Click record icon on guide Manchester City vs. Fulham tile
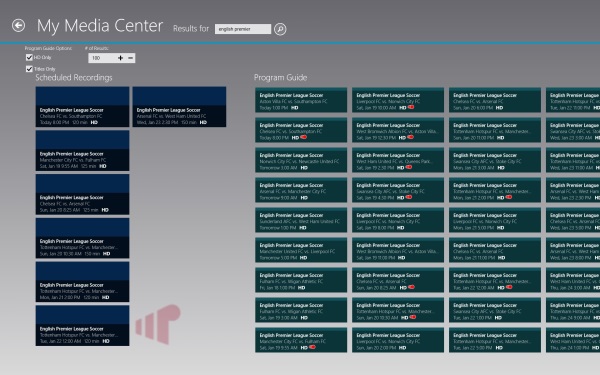Image resolution: width=600 pixels, height=375 pixels. [x=312, y=347]
